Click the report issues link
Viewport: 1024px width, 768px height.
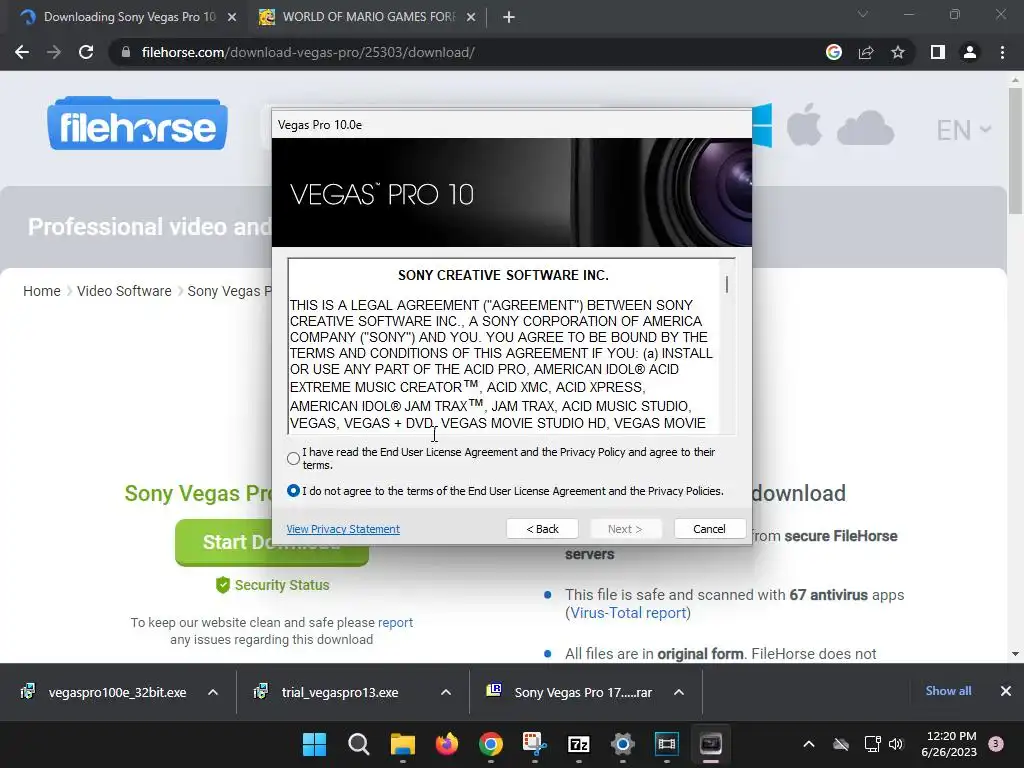click(x=395, y=622)
